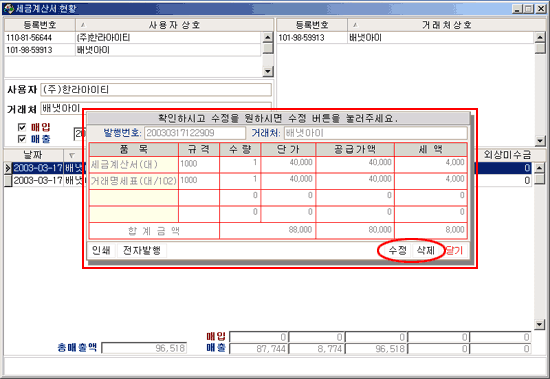Viewport: 550px width, 379px height.
Task: Click the 수정 (edit) button
Action: pyautogui.click(x=397, y=251)
